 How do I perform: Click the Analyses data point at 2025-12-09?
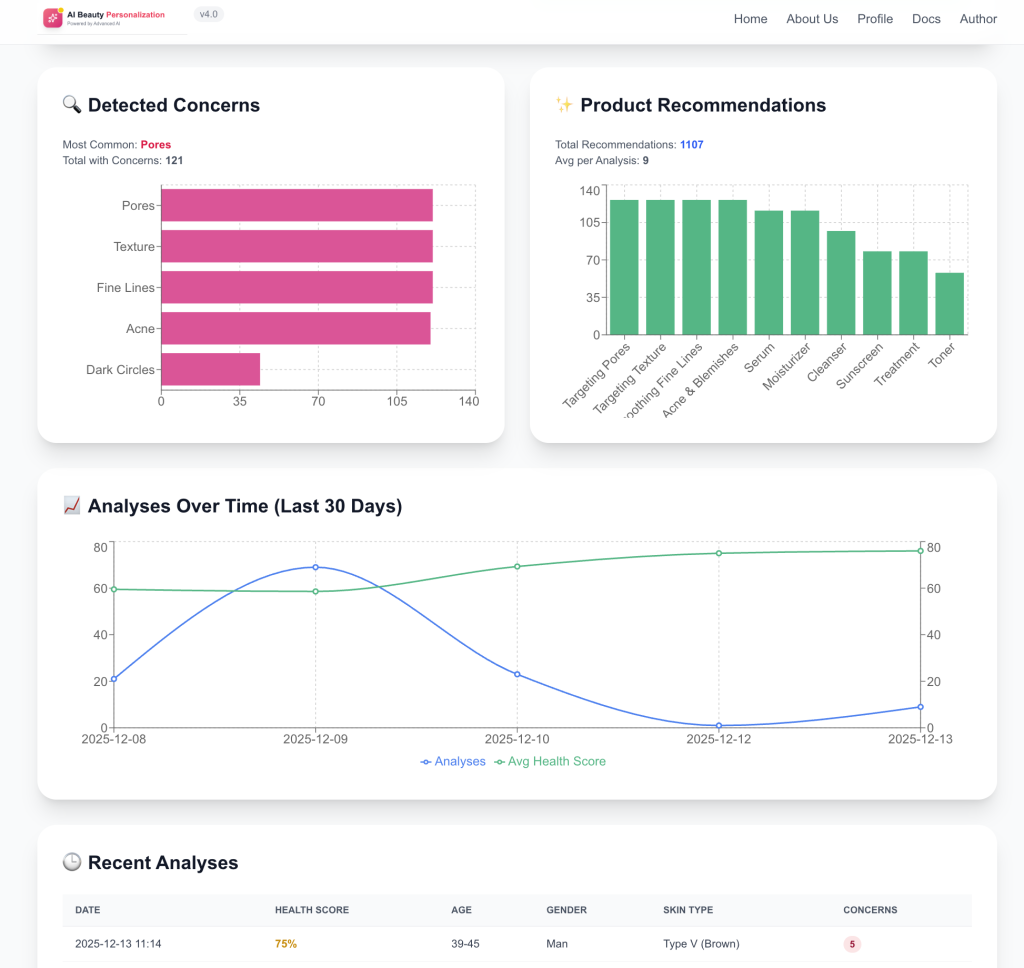click(x=315, y=567)
